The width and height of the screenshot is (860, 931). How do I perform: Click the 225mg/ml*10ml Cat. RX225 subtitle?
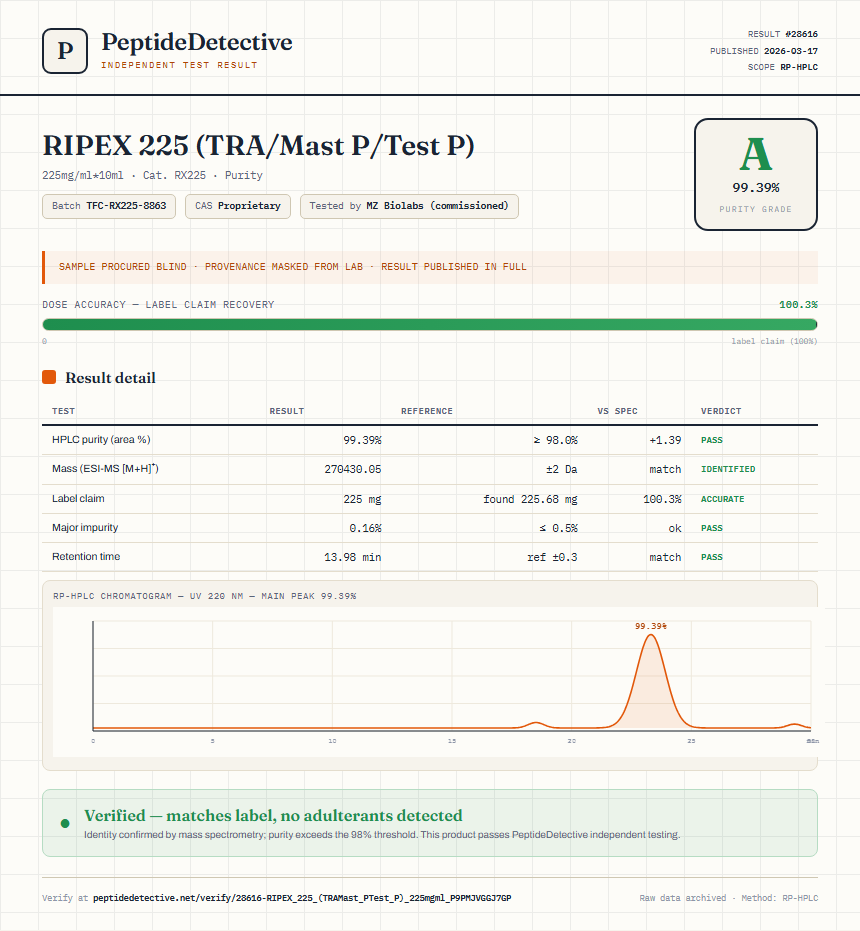tap(152, 175)
